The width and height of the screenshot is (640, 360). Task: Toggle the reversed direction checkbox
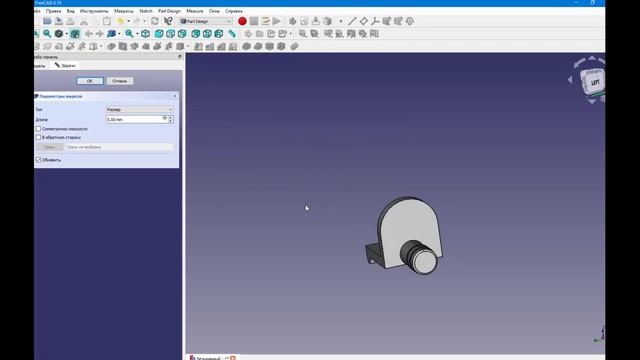tap(38, 138)
